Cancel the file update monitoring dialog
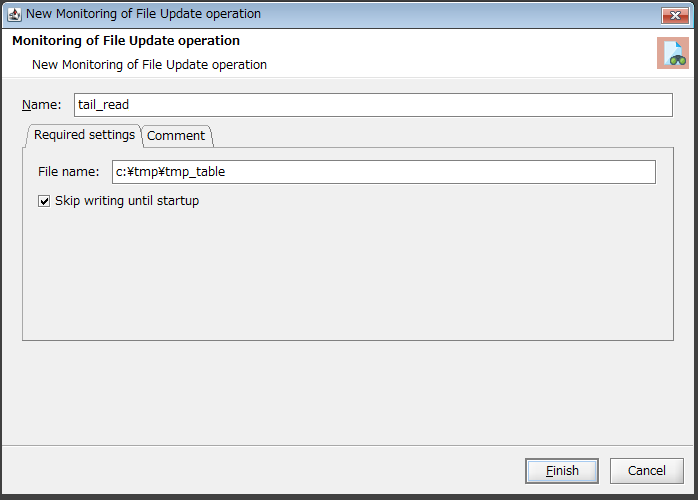 pyautogui.click(x=646, y=471)
